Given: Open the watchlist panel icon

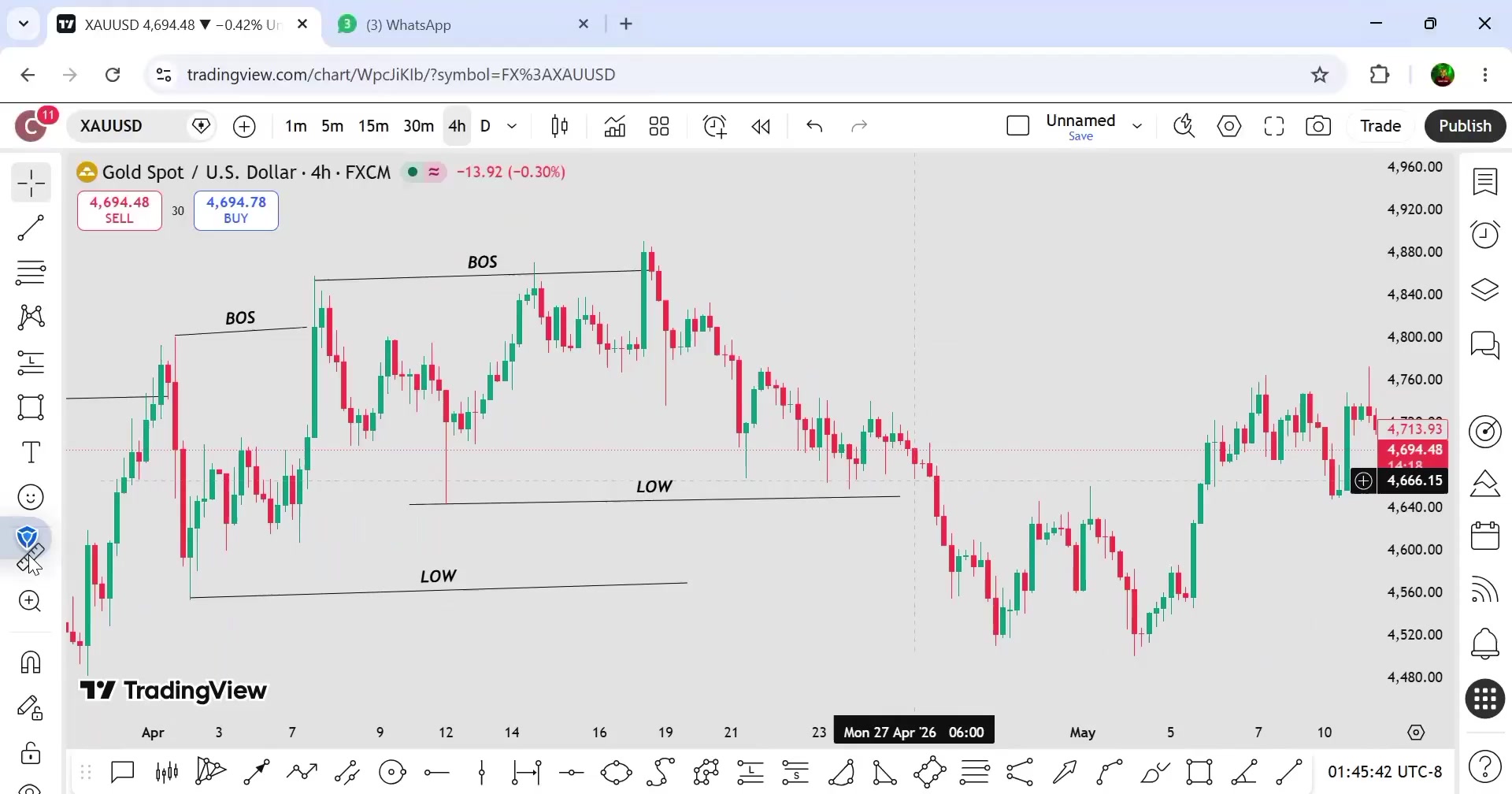Looking at the screenshot, I should (x=1485, y=182).
